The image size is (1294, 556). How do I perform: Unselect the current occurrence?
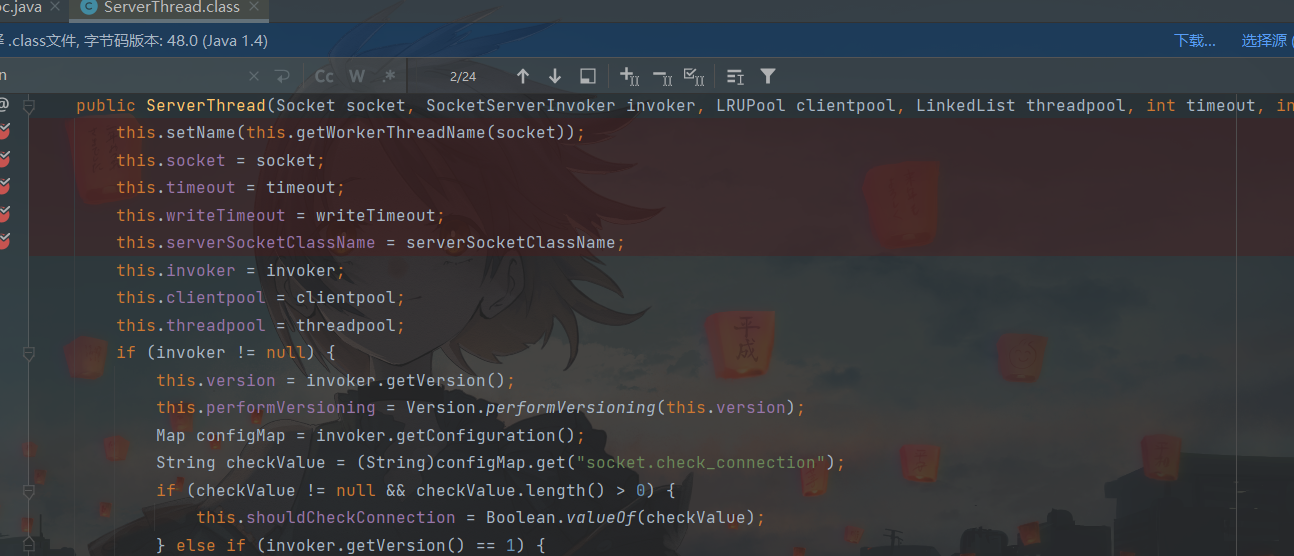click(x=661, y=77)
